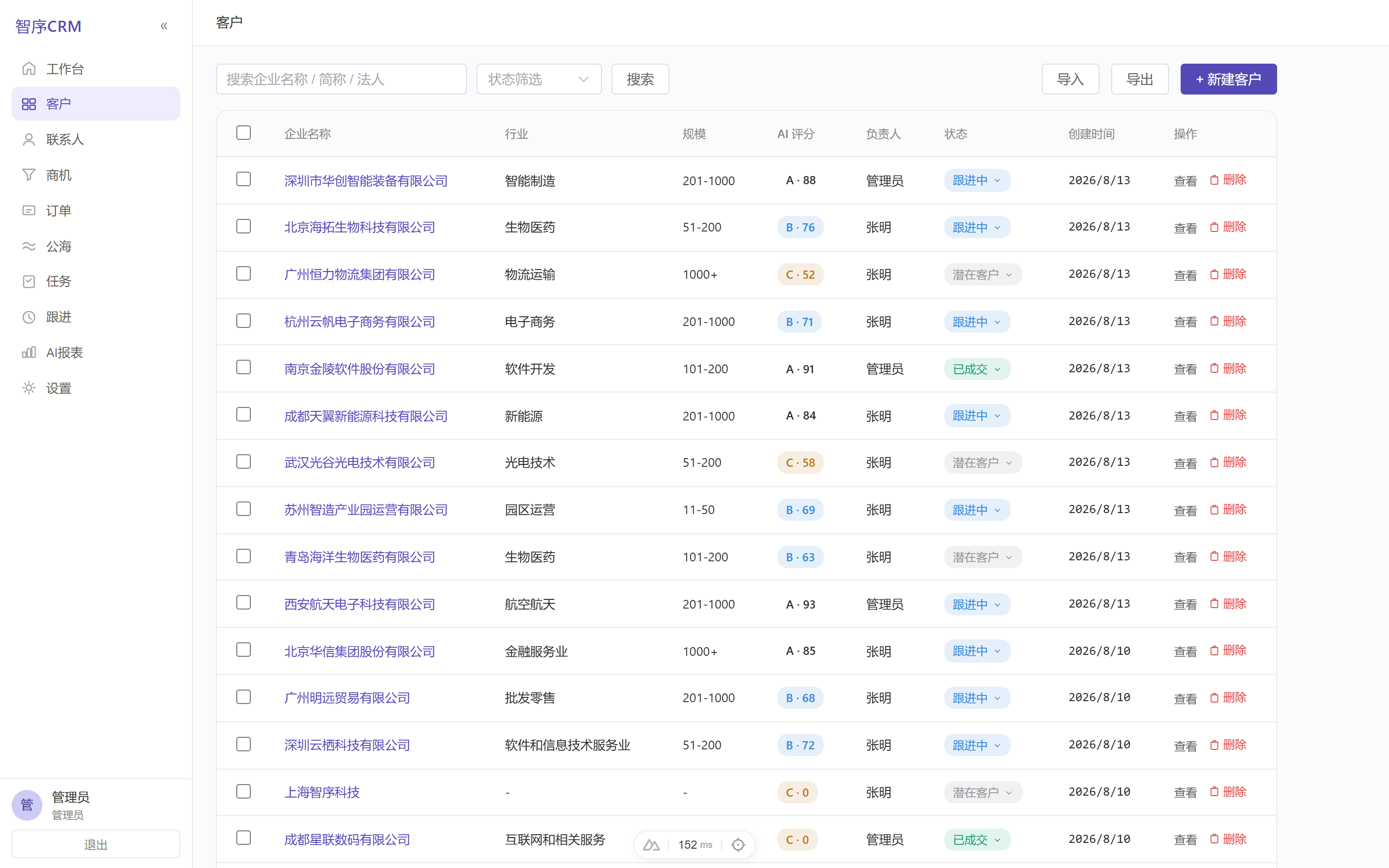Click the 工作台 home icon
Screen dimensions: 1389x868
click(29, 69)
